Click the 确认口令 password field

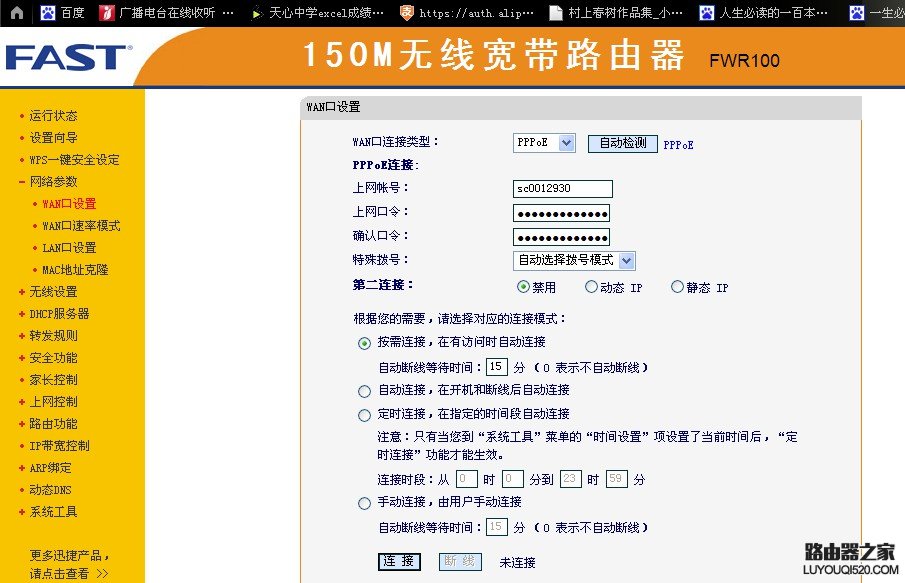click(561, 237)
